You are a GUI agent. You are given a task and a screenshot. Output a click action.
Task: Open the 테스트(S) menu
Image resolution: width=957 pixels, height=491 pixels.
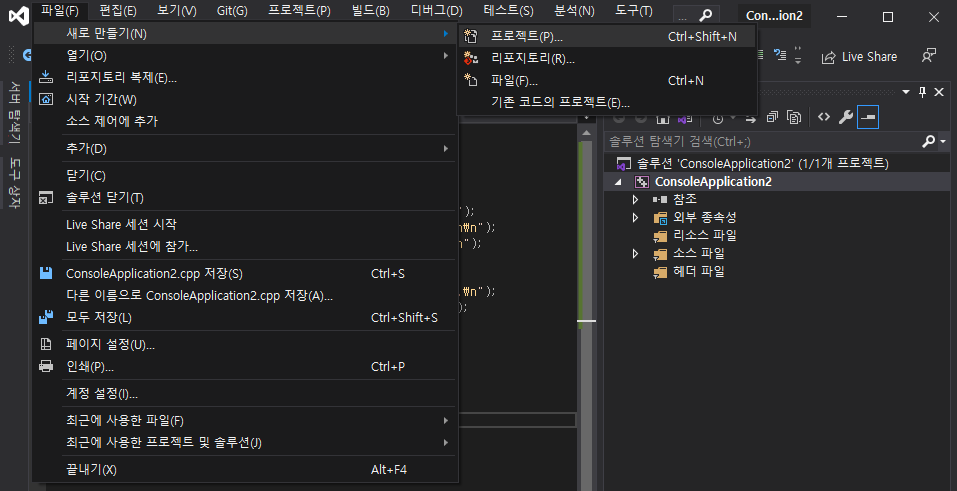508,11
